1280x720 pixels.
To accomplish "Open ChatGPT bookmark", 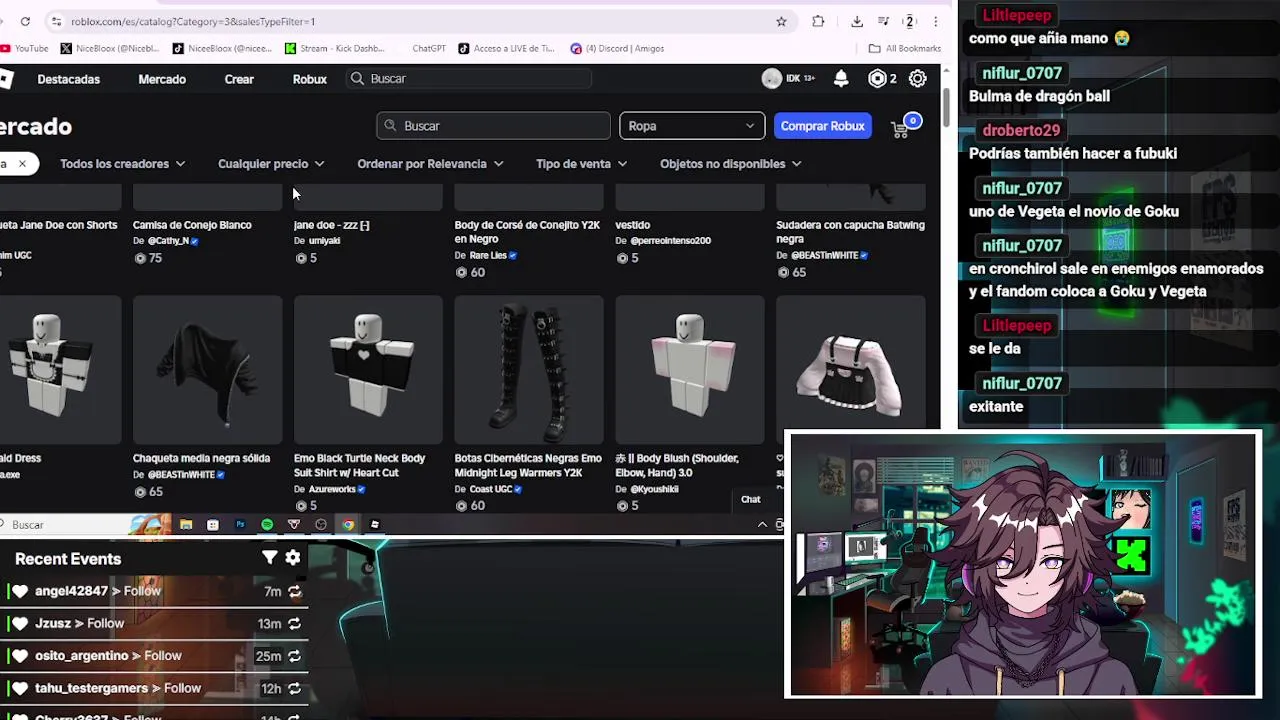I will [x=429, y=48].
